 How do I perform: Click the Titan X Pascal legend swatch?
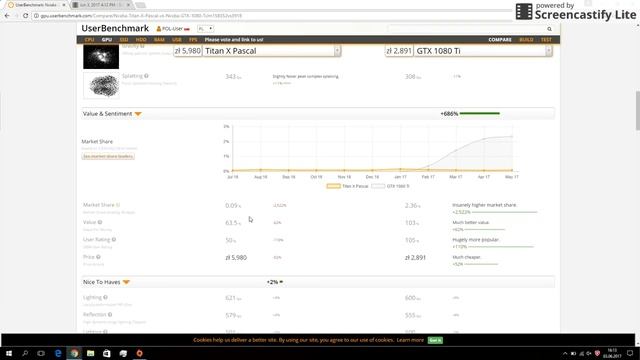pyautogui.click(x=333, y=186)
